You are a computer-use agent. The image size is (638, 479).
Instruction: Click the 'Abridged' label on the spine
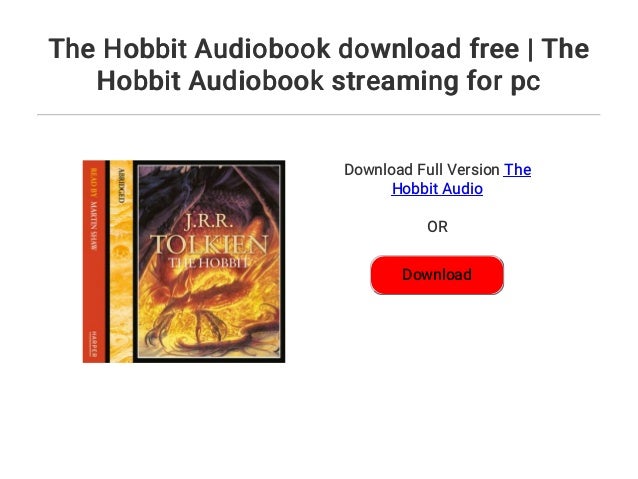tap(121, 186)
